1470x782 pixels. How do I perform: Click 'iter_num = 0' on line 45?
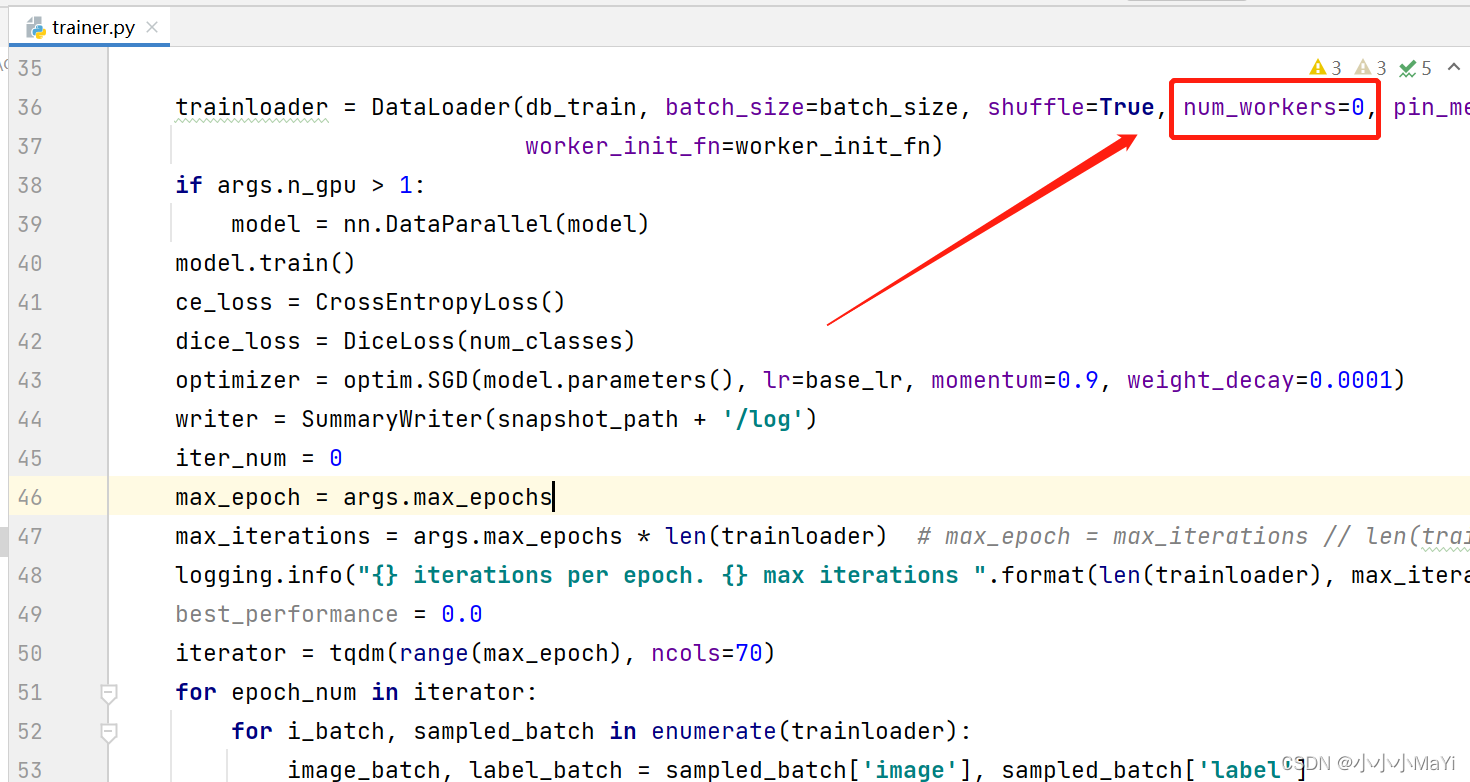coord(259,458)
